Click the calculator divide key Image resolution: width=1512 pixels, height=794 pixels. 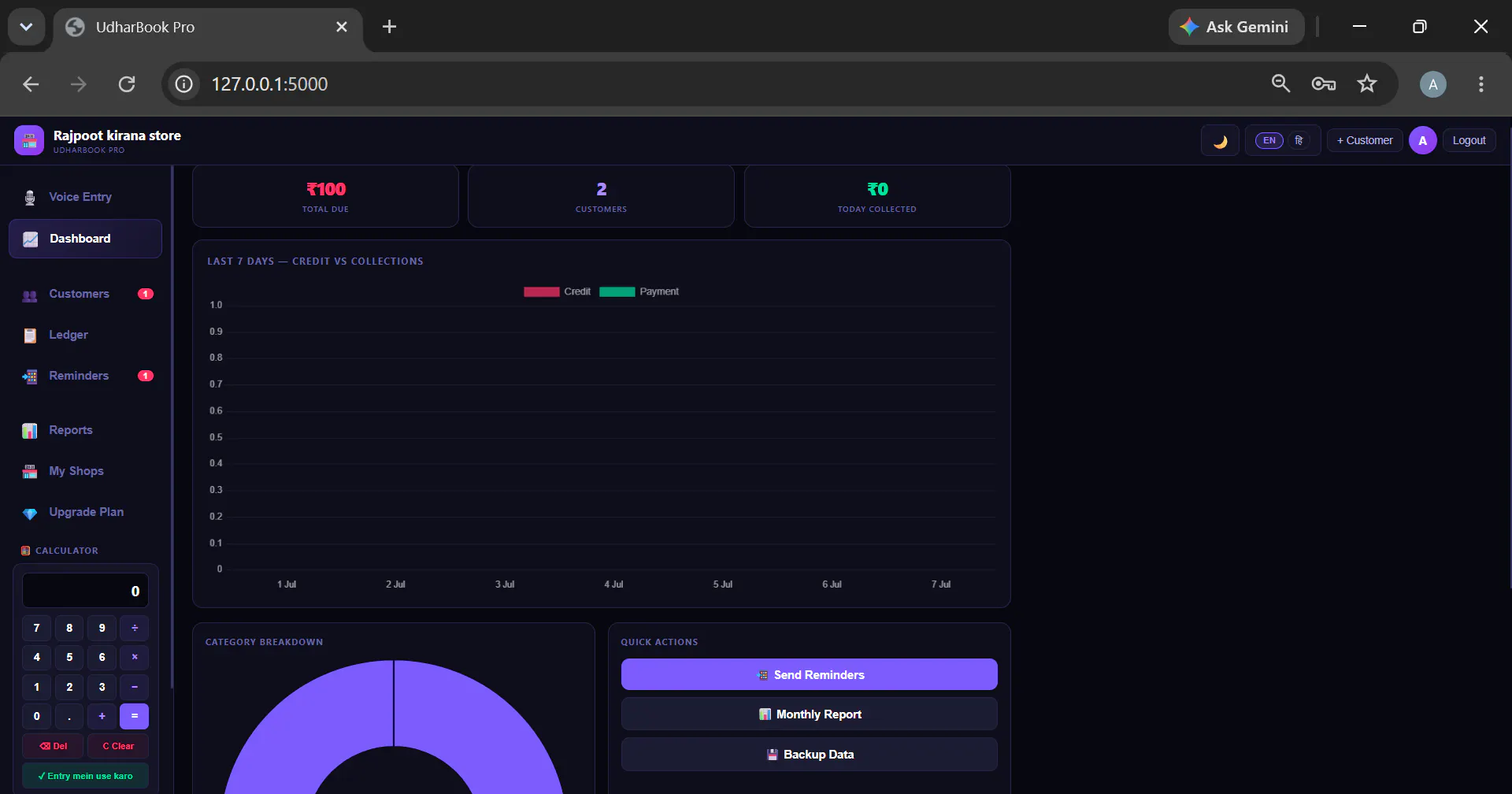point(135,628)
